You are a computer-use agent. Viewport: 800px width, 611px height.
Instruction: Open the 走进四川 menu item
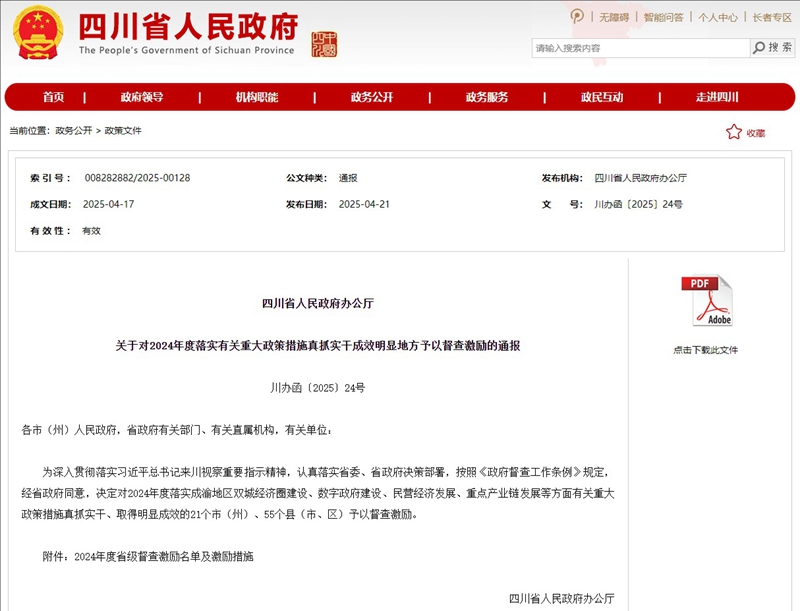coord(717,97)
